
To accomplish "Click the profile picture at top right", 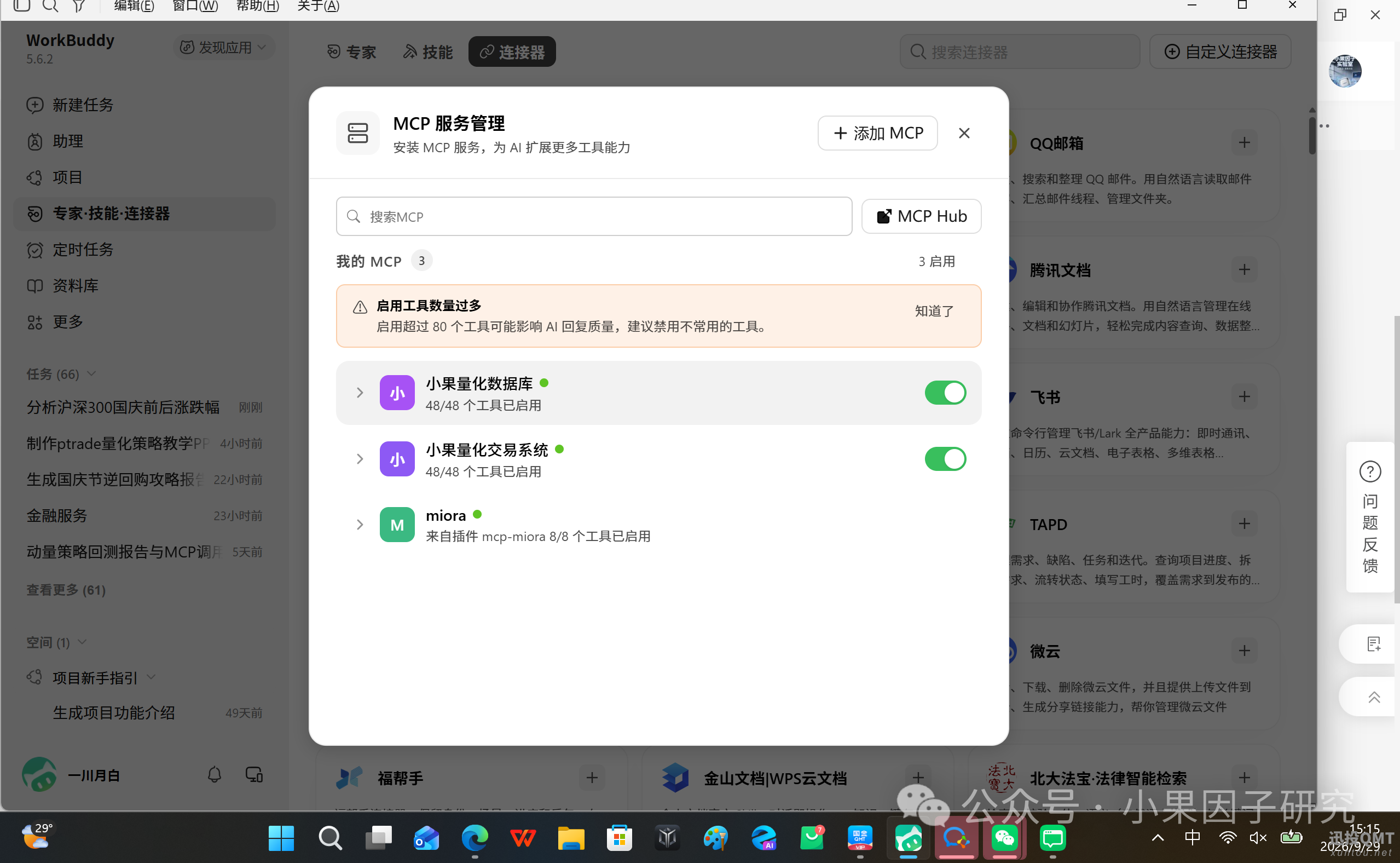I will click(x=1345, y=71).
